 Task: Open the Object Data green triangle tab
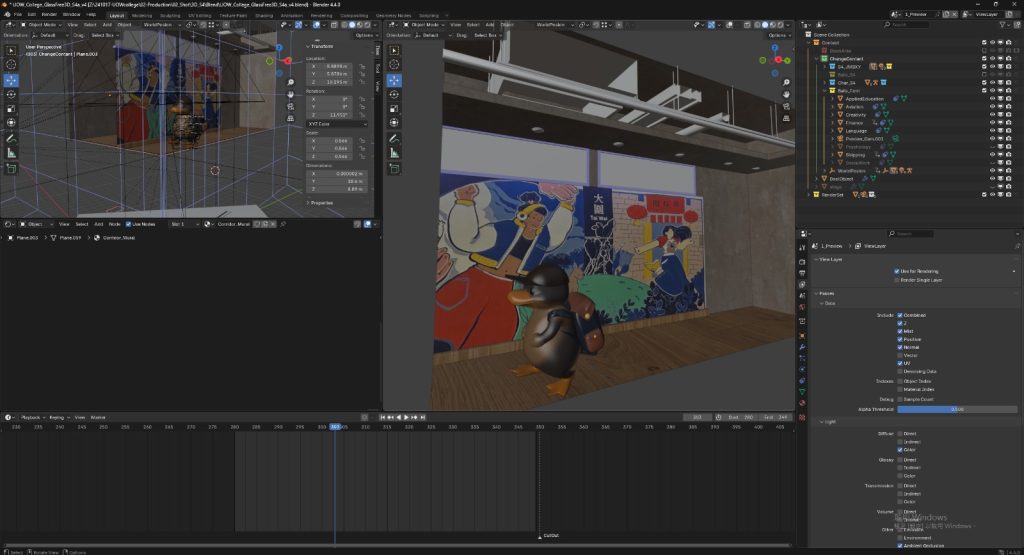[802, 391]
